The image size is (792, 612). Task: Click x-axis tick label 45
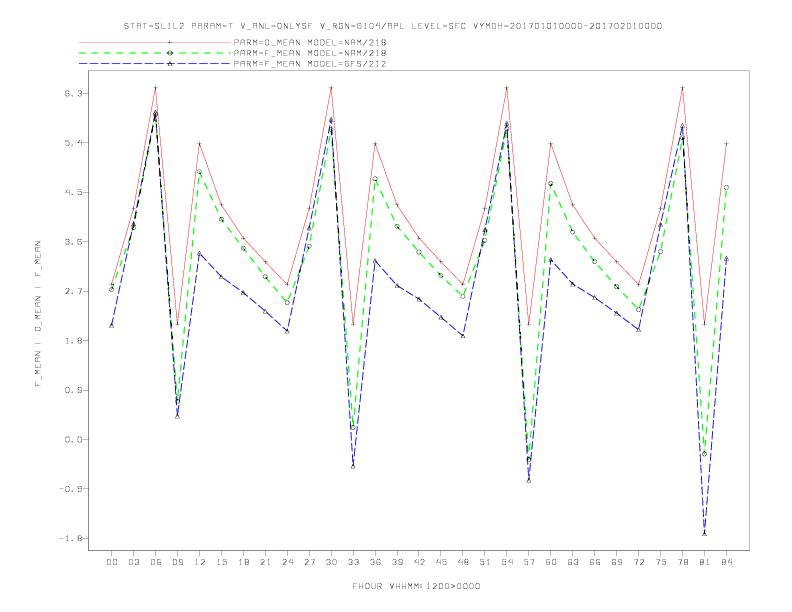tap(441, 562)
